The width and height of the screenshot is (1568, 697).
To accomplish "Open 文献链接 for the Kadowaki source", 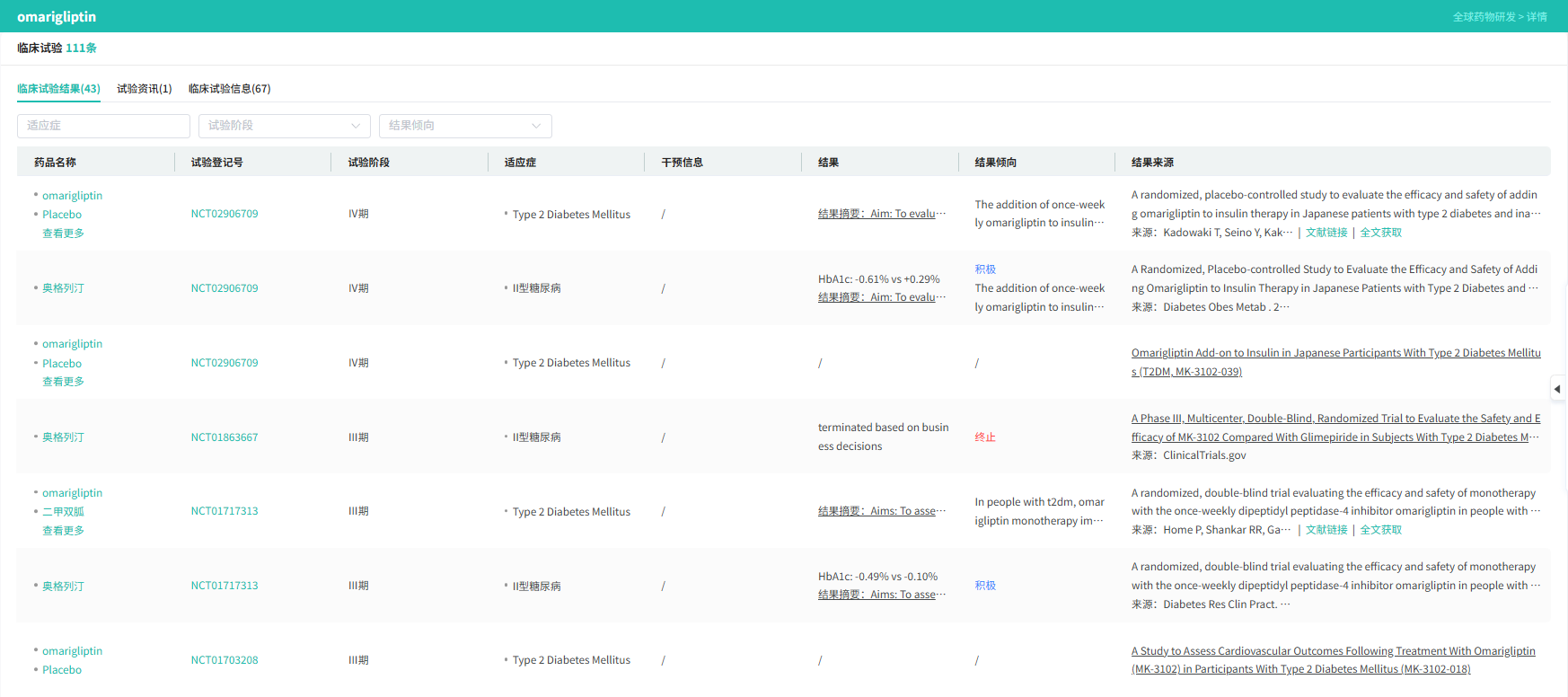I will pos(1326,233).
